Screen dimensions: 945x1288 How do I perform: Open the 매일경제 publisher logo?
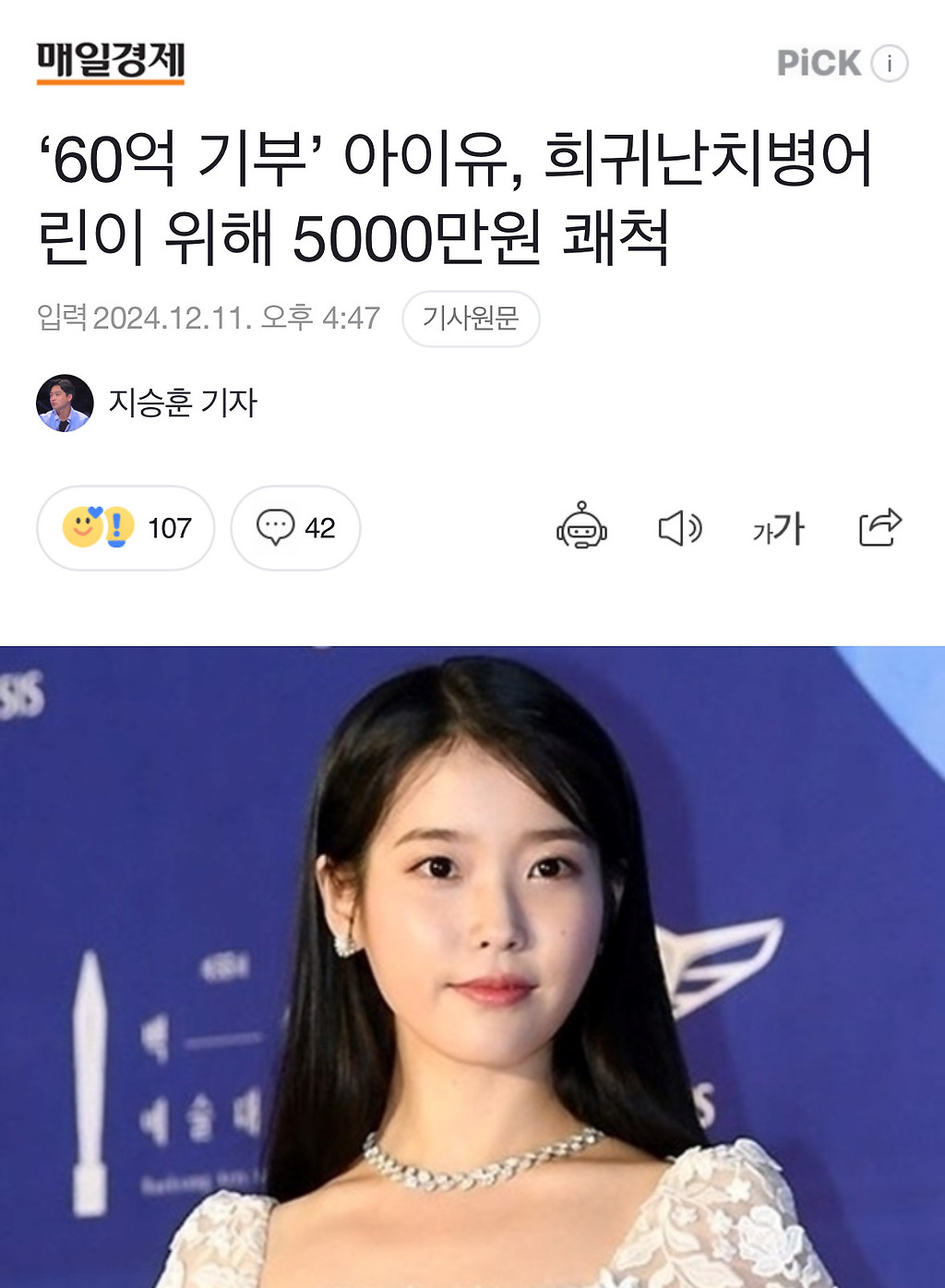pyautogui.click(x=111, y=63)
